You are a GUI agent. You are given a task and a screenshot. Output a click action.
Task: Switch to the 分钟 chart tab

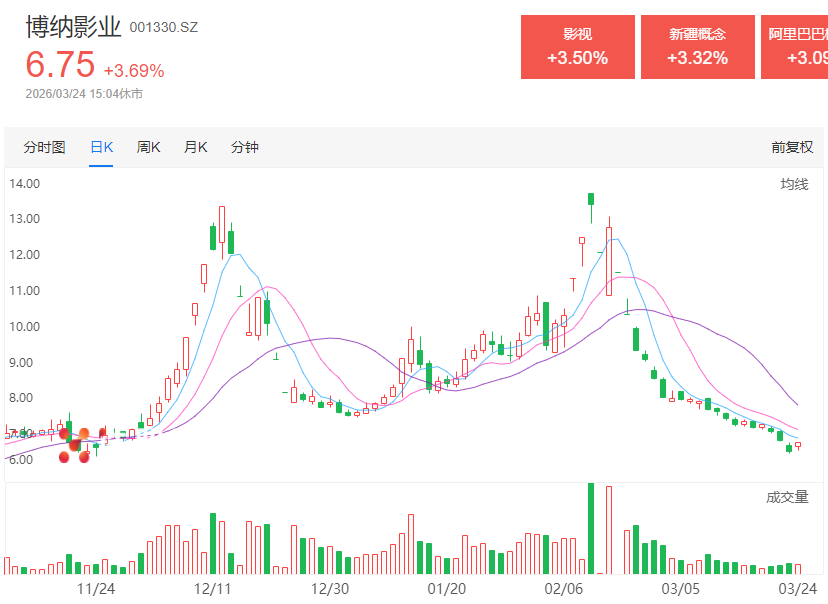click(x=245, y=147)
